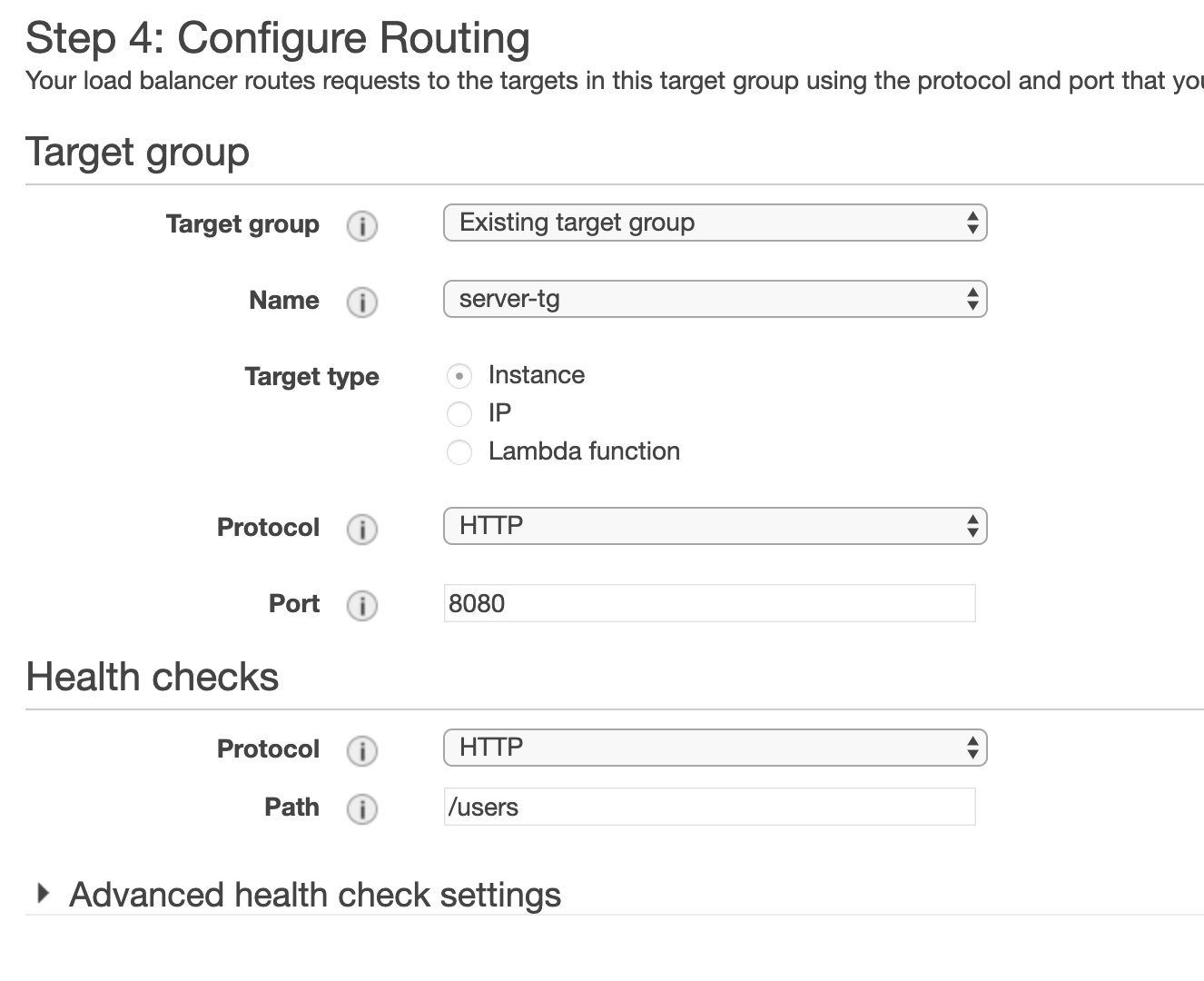This screenshot has height=981, width=1204.
Task: Click info icon for target group Protocol
Action: [x=361, y=529]
